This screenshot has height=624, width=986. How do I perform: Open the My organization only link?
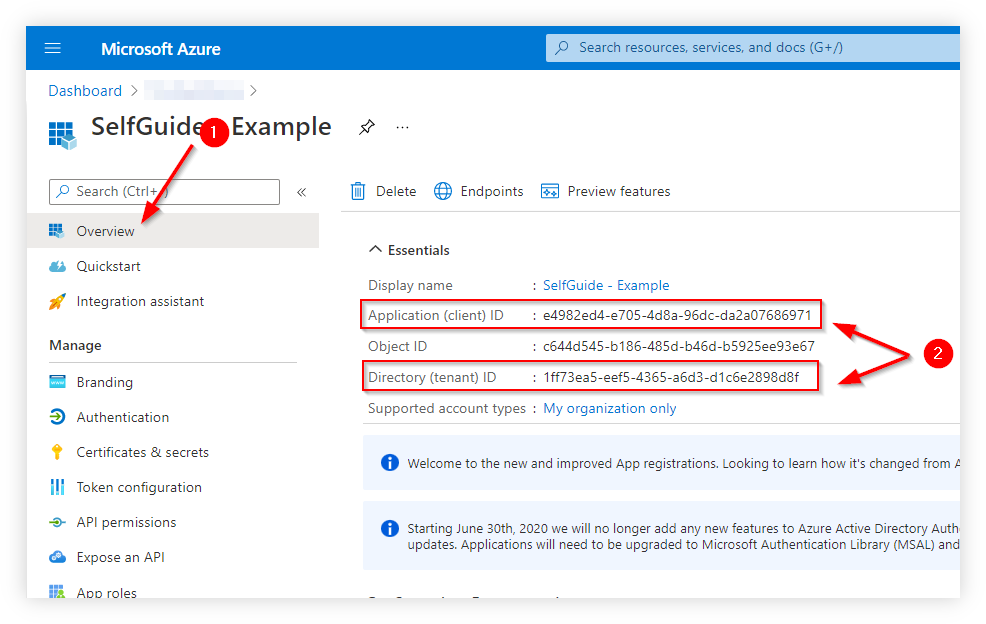(x=609, y=408)
